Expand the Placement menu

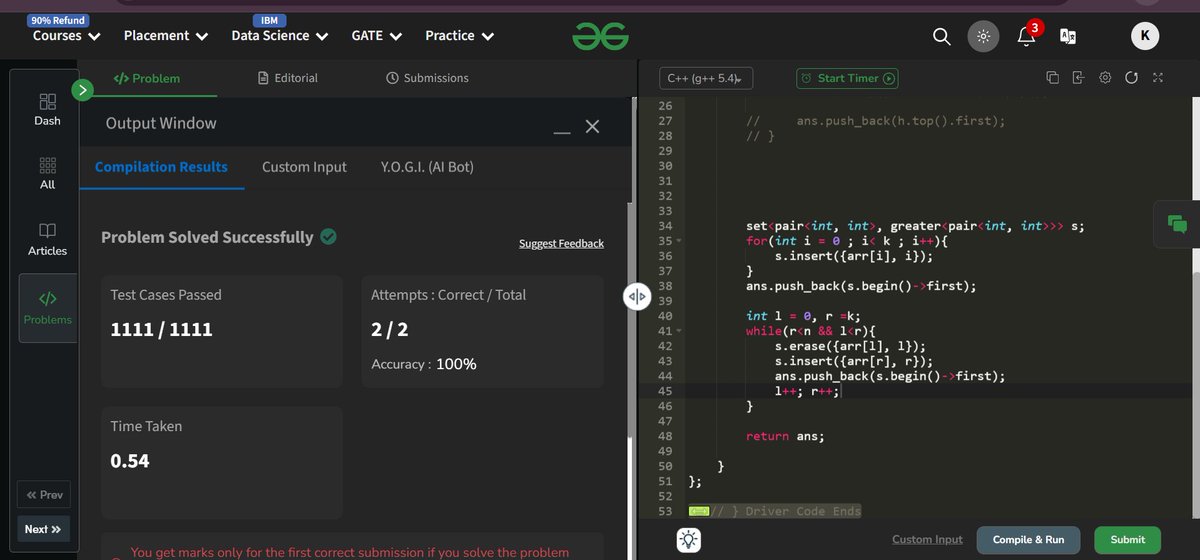tap(166, 36)
